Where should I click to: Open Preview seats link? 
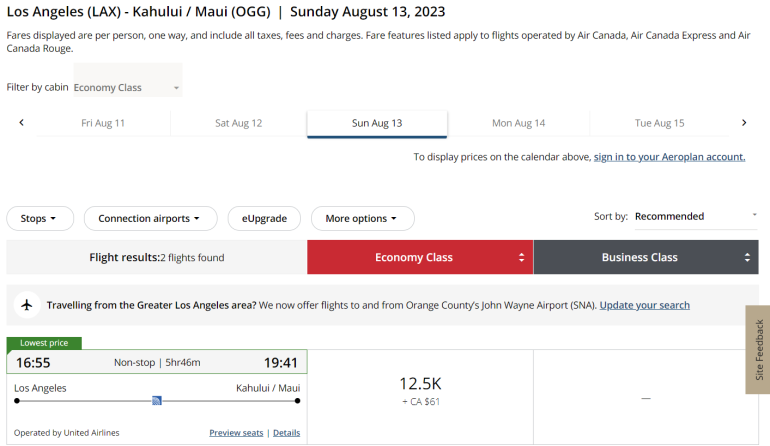236,433
